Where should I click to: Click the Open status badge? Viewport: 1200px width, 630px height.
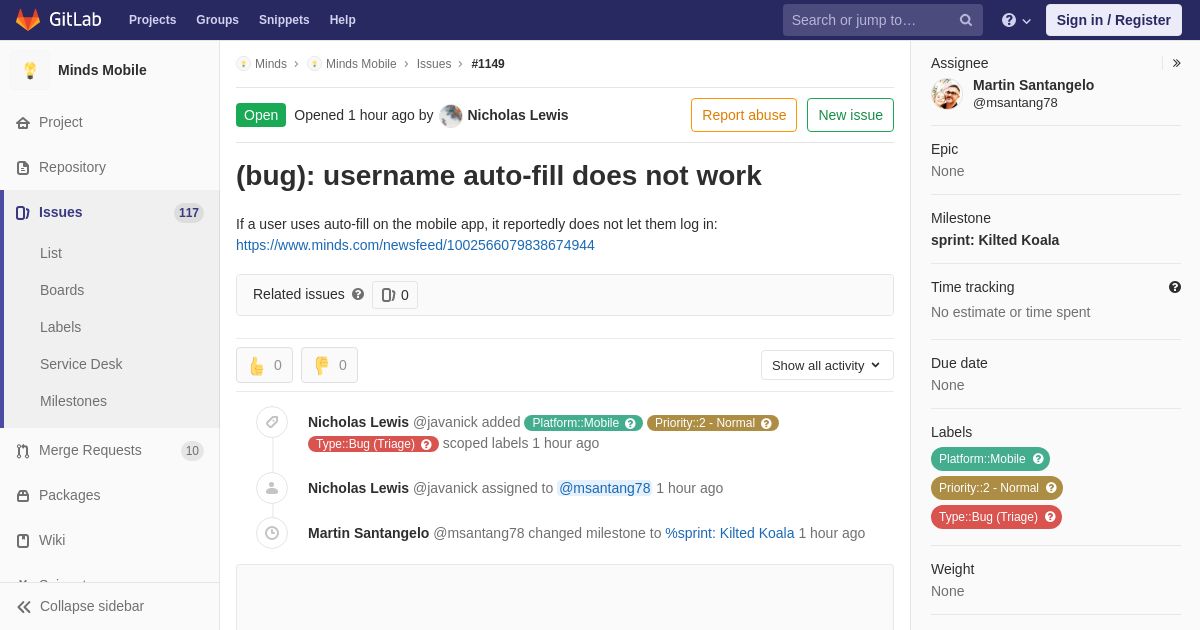[x=261, y=115]
